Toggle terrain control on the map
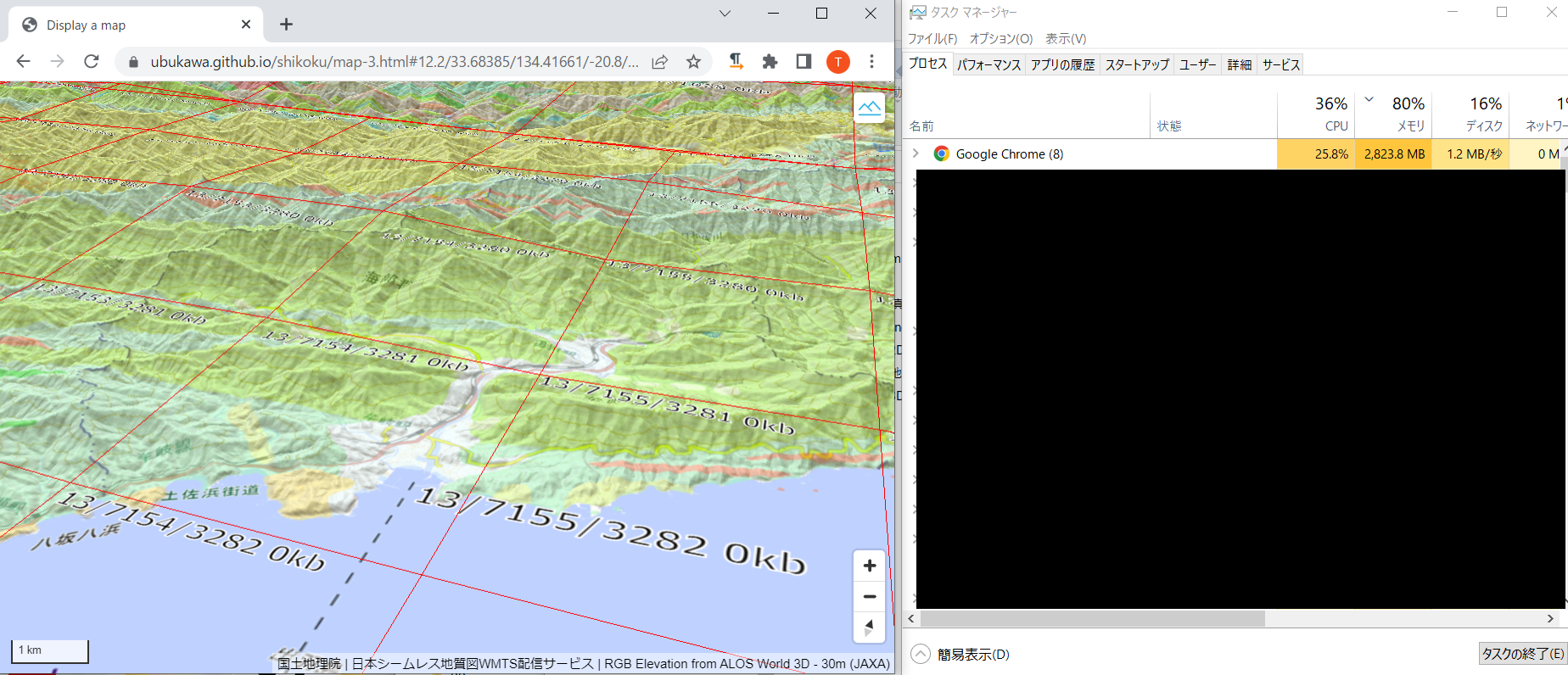Image resolution: width=1568 pixels, height=675 pixels. [869, 108]
